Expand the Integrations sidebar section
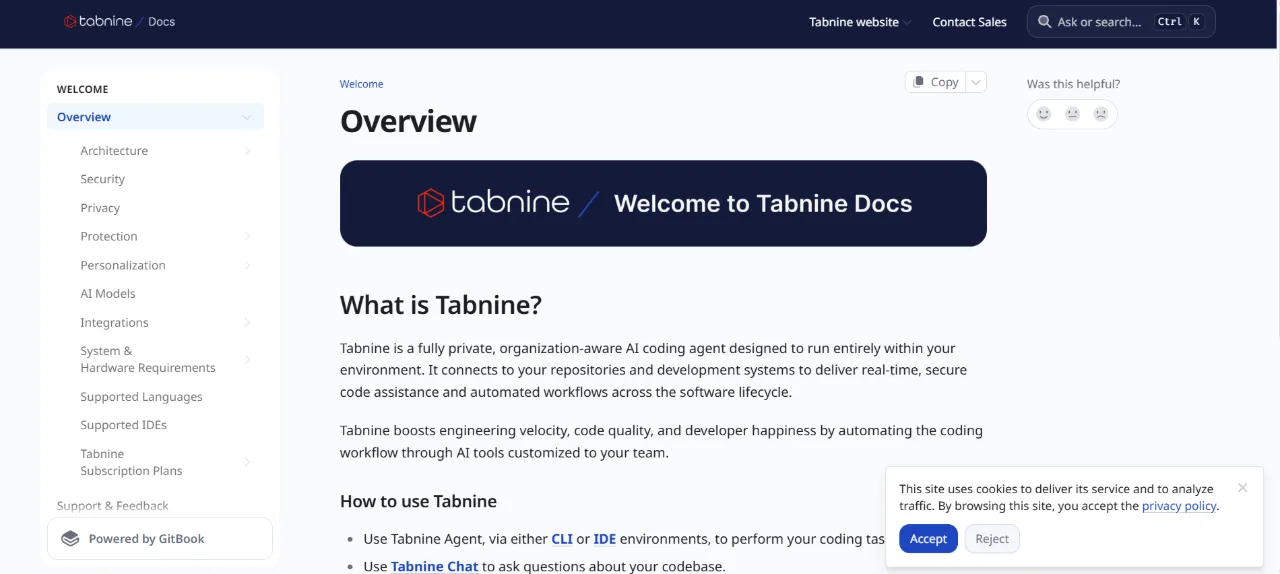The height and width of the screenshot is (574, 1280). coord(247,323)
